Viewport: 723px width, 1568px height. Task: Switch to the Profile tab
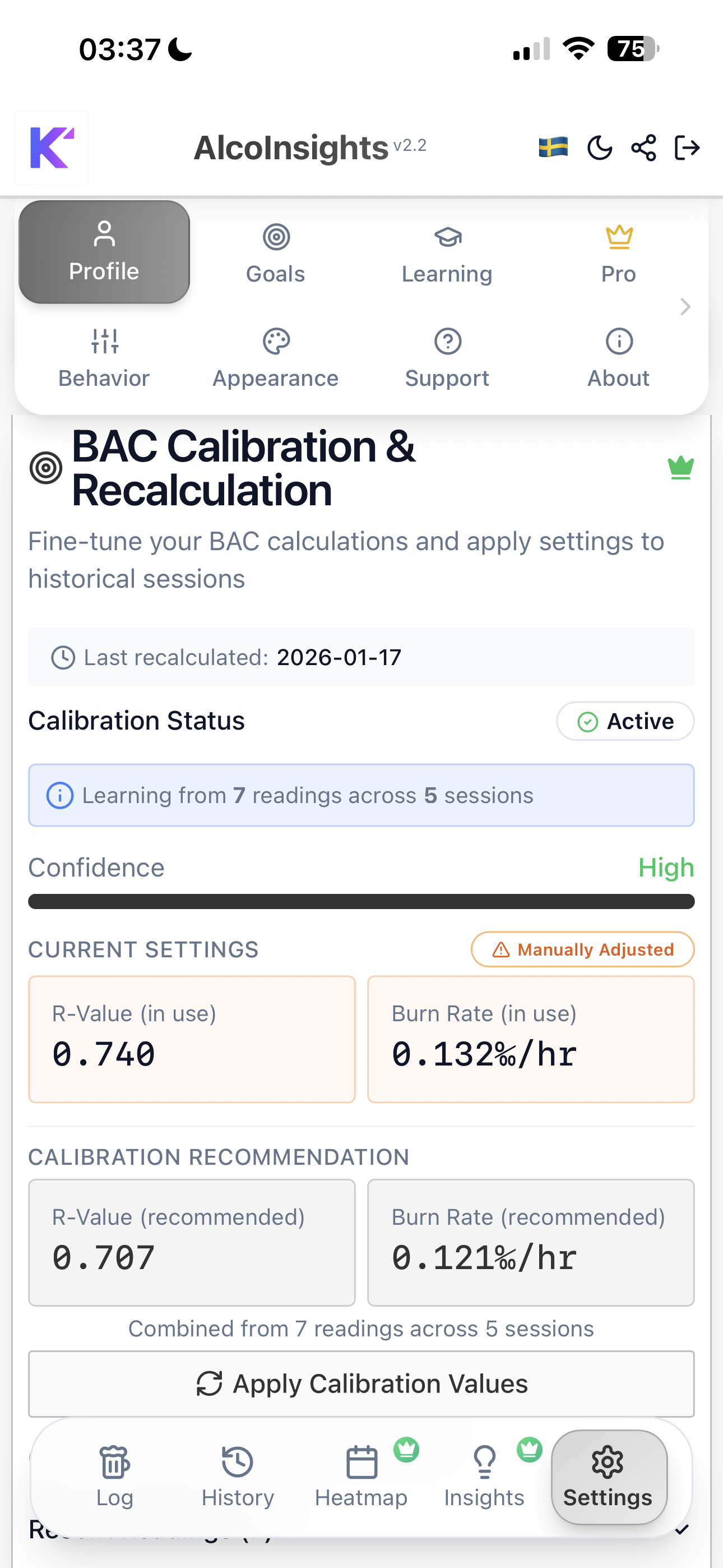[104, 252]
